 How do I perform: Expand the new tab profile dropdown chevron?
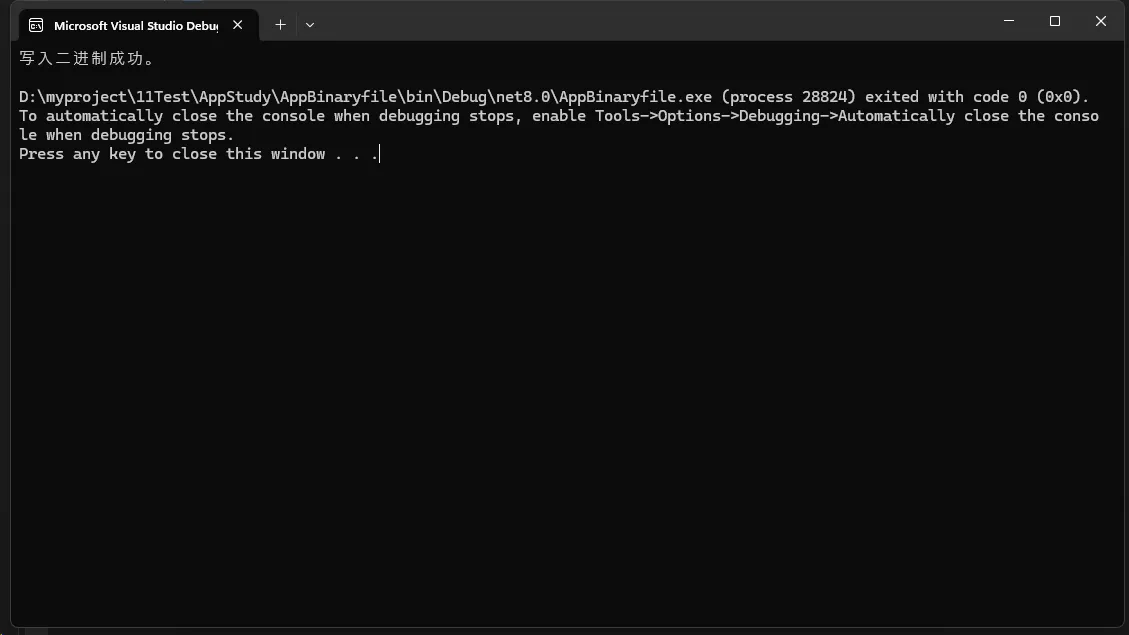click(310, 25)
